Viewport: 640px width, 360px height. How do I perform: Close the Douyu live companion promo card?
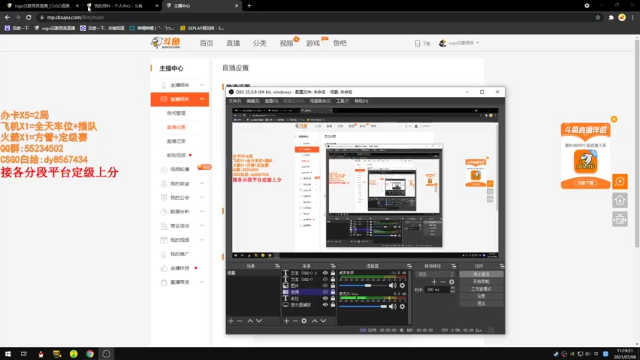point(614,119)
